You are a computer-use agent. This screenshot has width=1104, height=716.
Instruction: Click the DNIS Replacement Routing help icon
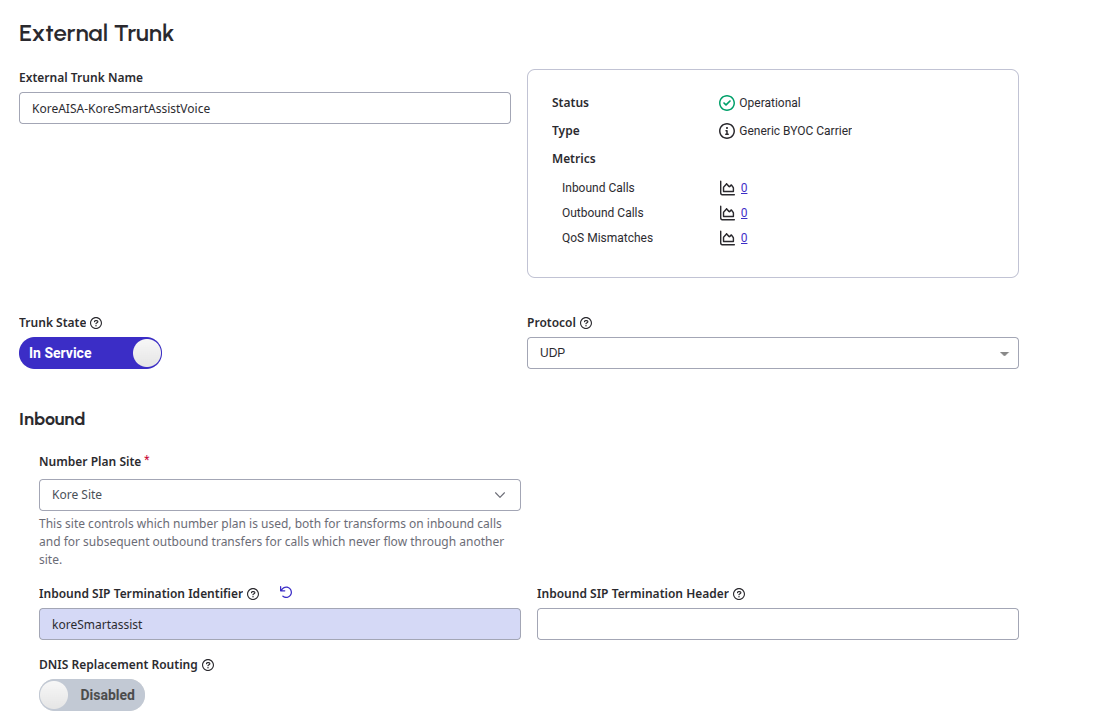point(208,665)
